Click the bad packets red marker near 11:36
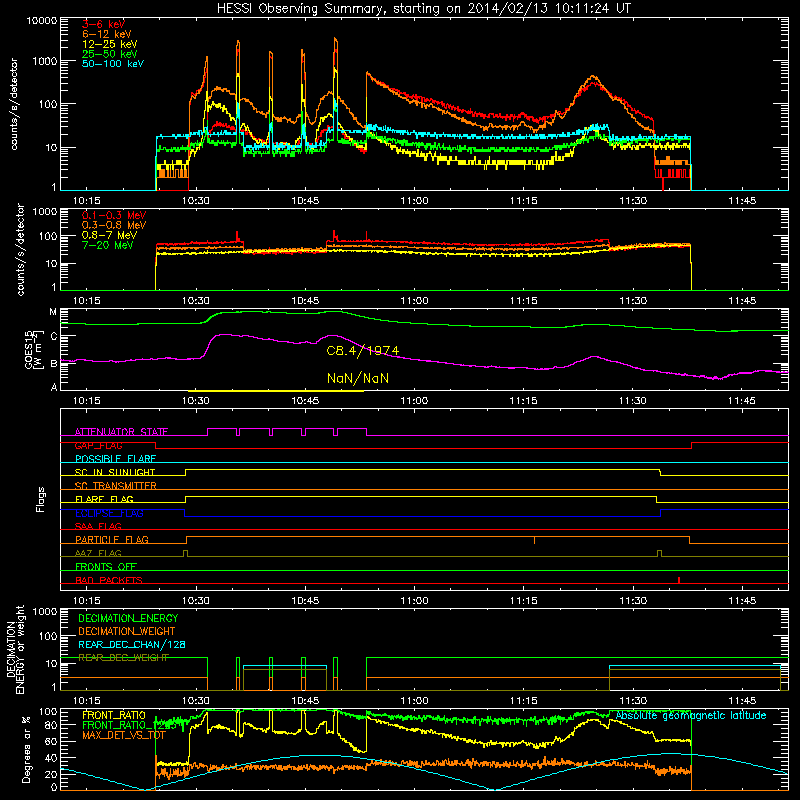This screenshot has width=800, height=800. click(679, 580)
